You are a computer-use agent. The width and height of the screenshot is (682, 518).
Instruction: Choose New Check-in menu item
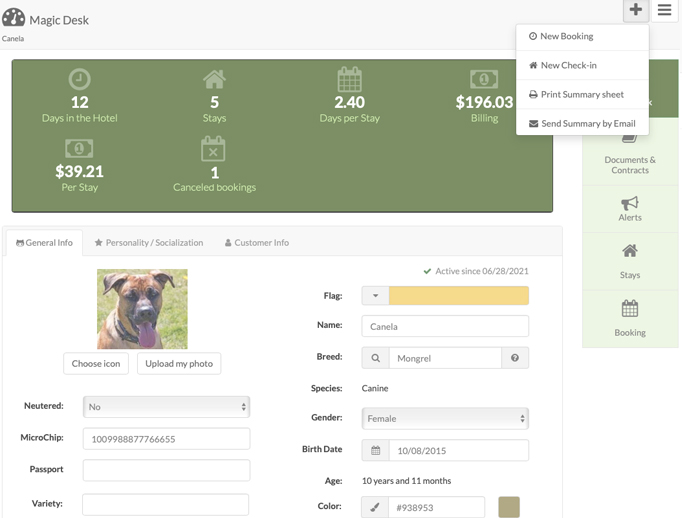pos(582,66)
